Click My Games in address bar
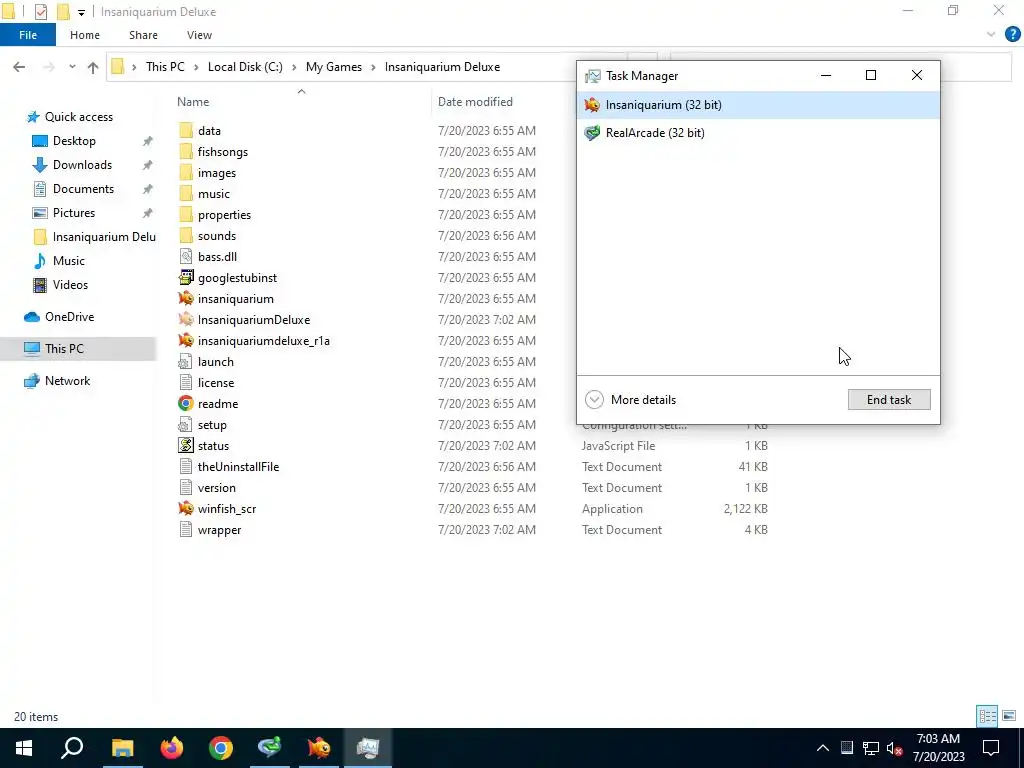 pos(334,67)
